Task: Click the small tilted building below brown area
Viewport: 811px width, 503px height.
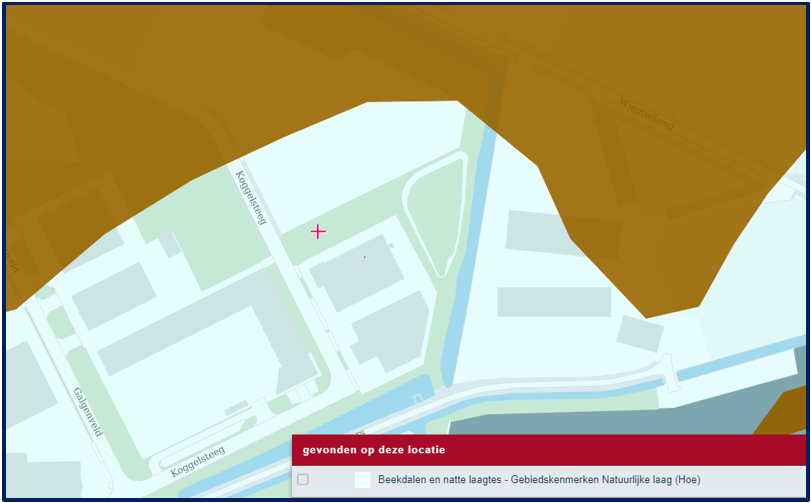Action: (639, 334)
